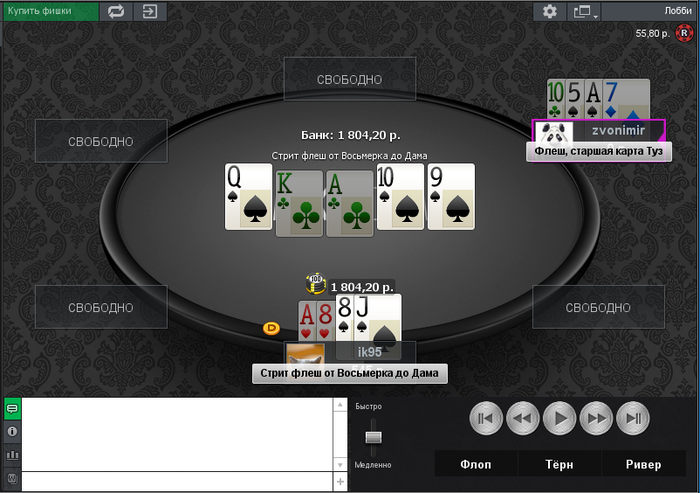Open the settings gear icon
Screen dimensions: 700x493
coord(550,11)
